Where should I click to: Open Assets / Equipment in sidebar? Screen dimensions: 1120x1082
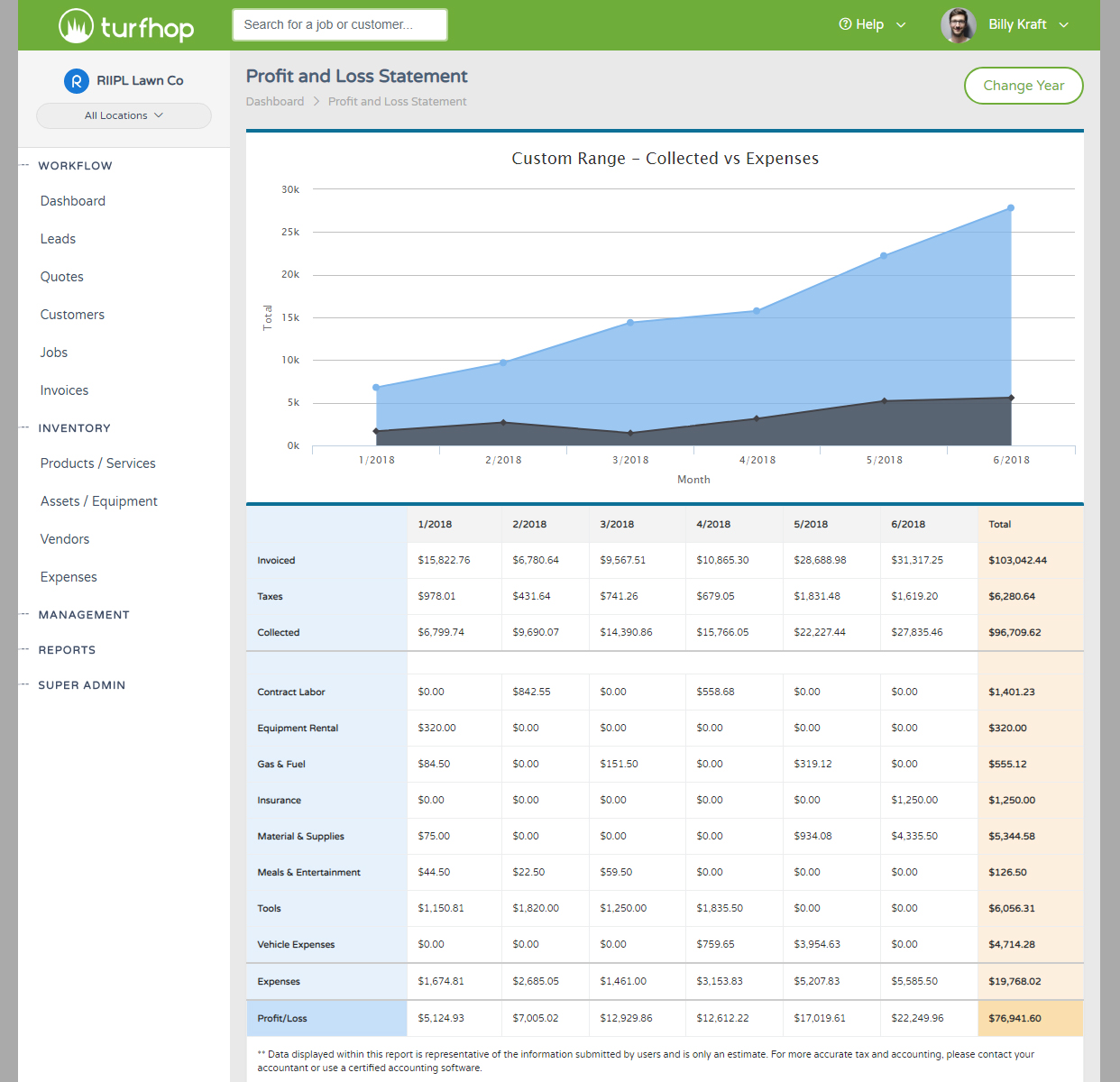pos(98,501)
